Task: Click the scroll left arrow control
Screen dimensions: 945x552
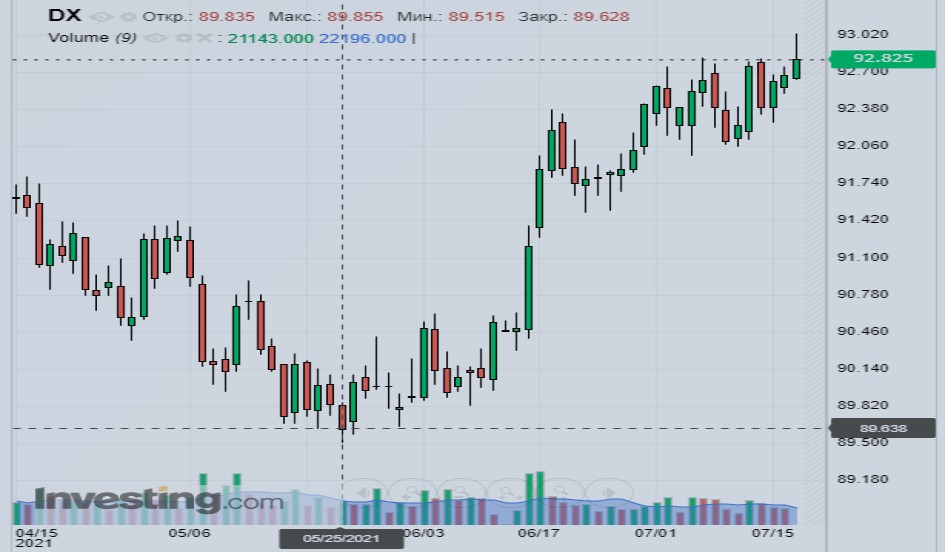Action: point(364,493)
